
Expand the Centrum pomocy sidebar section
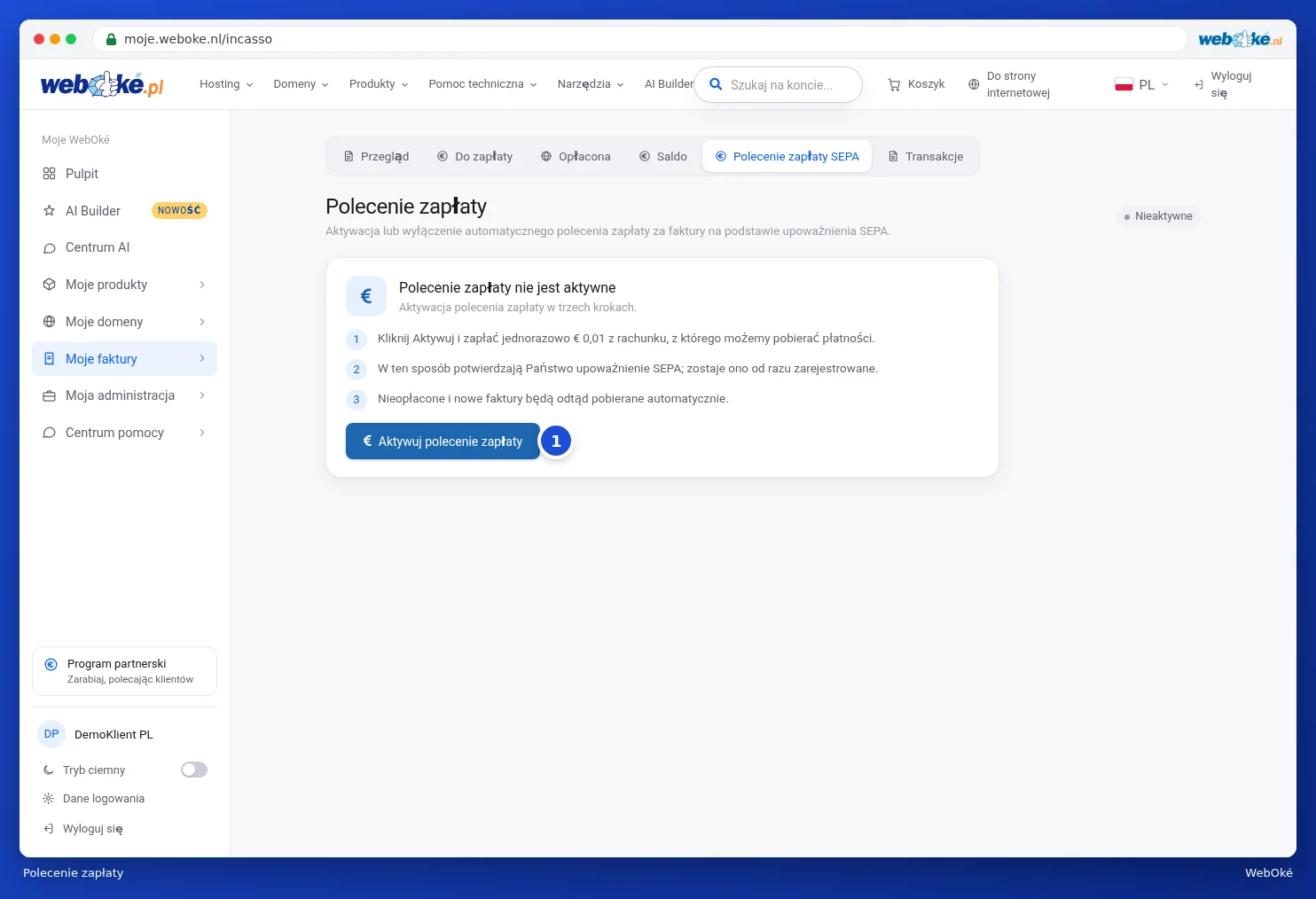[x=124, y=433]
